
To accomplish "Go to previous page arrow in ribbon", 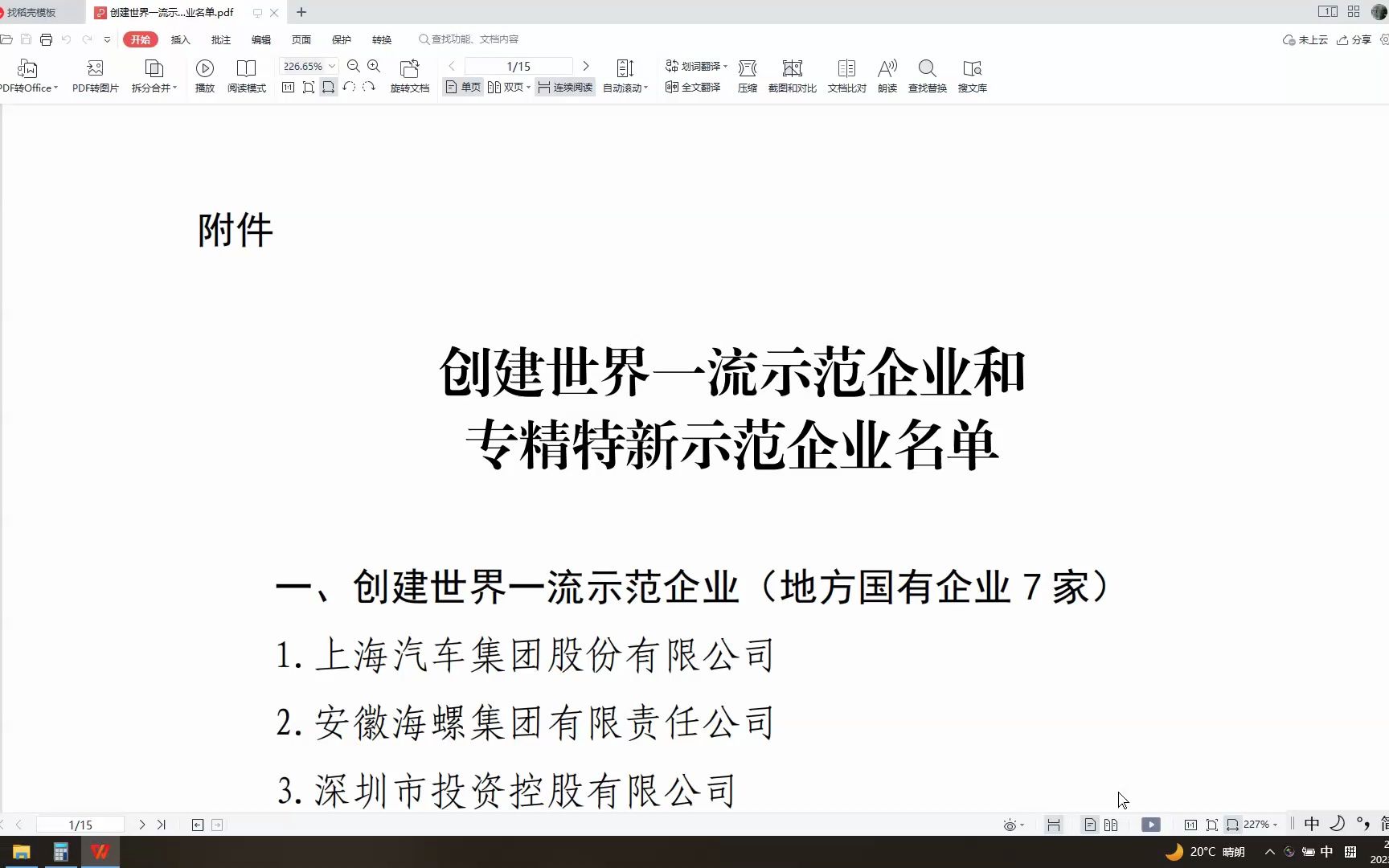I will click(x=452, y=66).
